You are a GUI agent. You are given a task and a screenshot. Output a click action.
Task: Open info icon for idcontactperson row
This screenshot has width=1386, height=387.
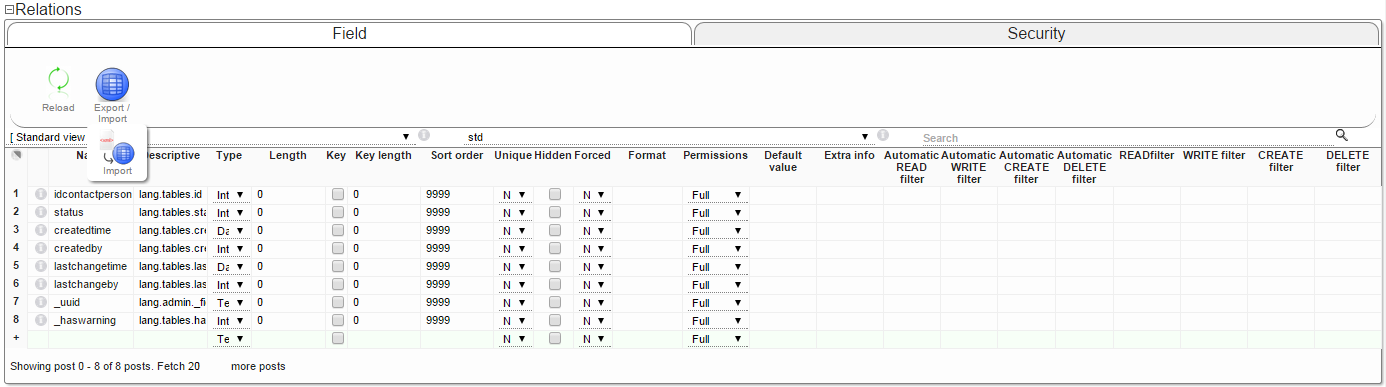pyautogui.click(x=41, y=195)
